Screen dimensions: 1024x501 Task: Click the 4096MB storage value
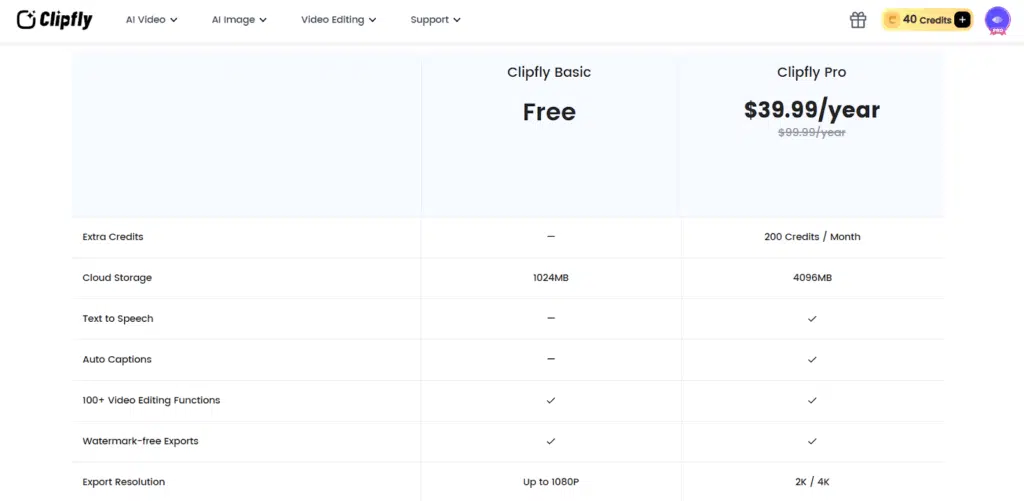coord(812,278)
